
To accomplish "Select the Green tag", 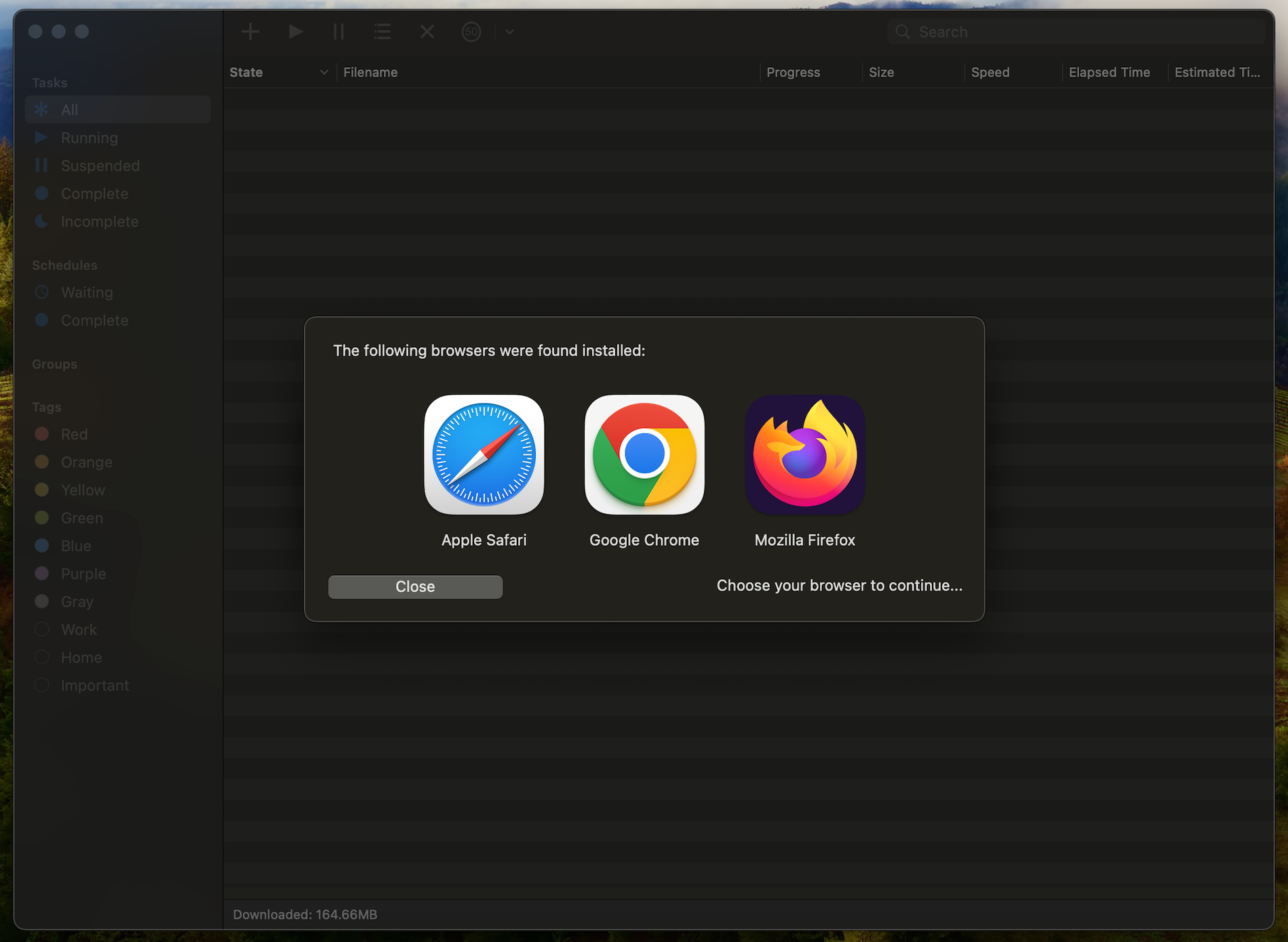I will (x=118, y=517).
